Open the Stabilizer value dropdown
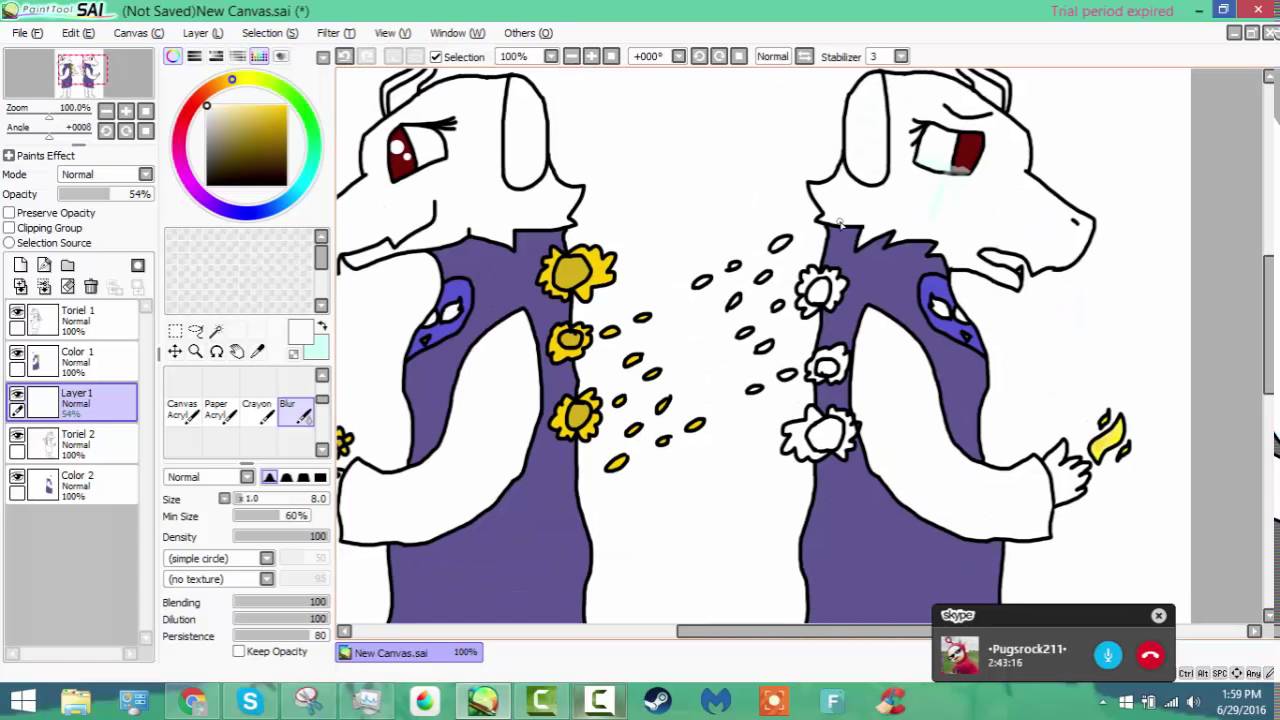1280x720 pixels. click(901, 56)
